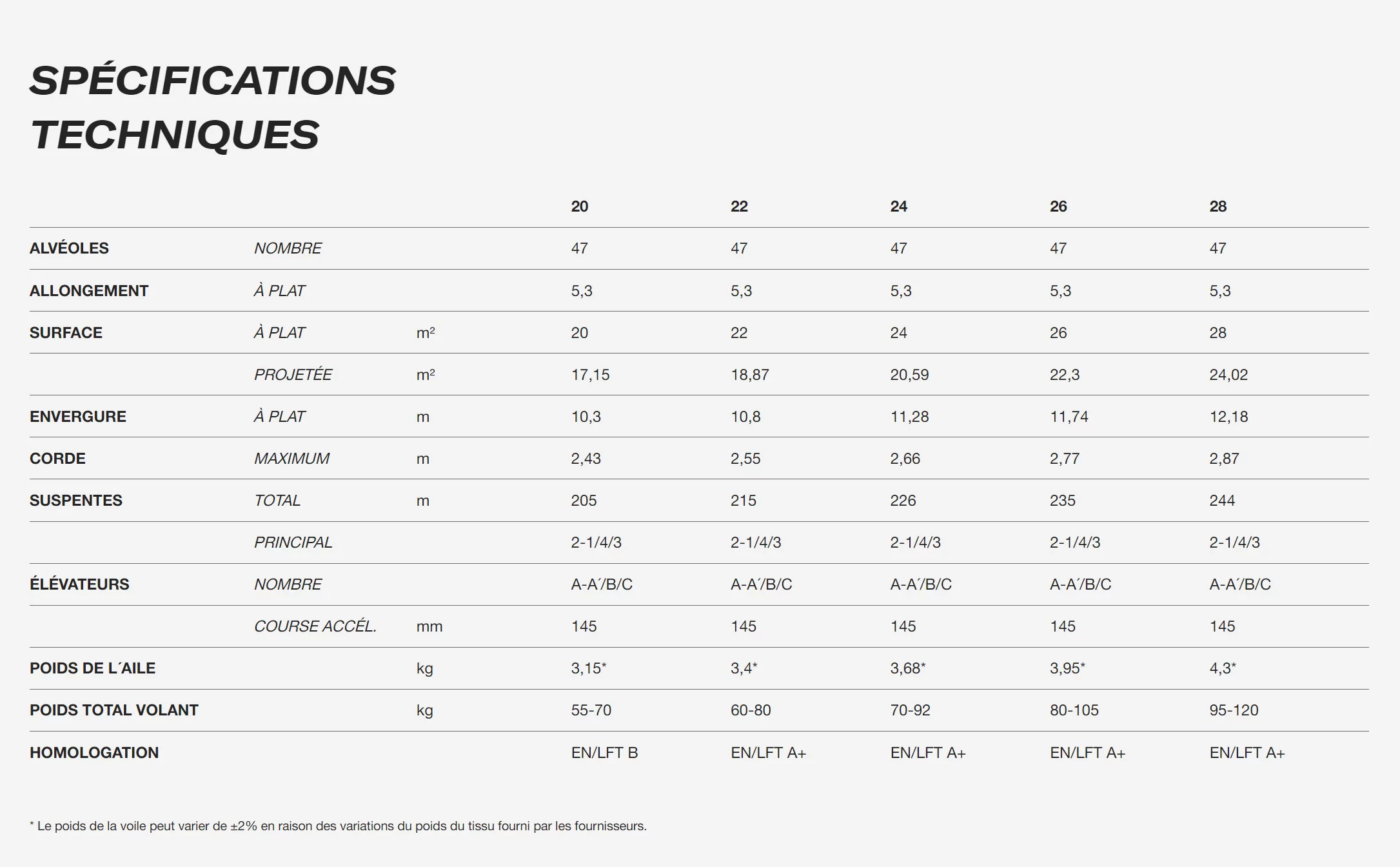Click the POIDS DE L´AILE label

[x=92, y=668]
